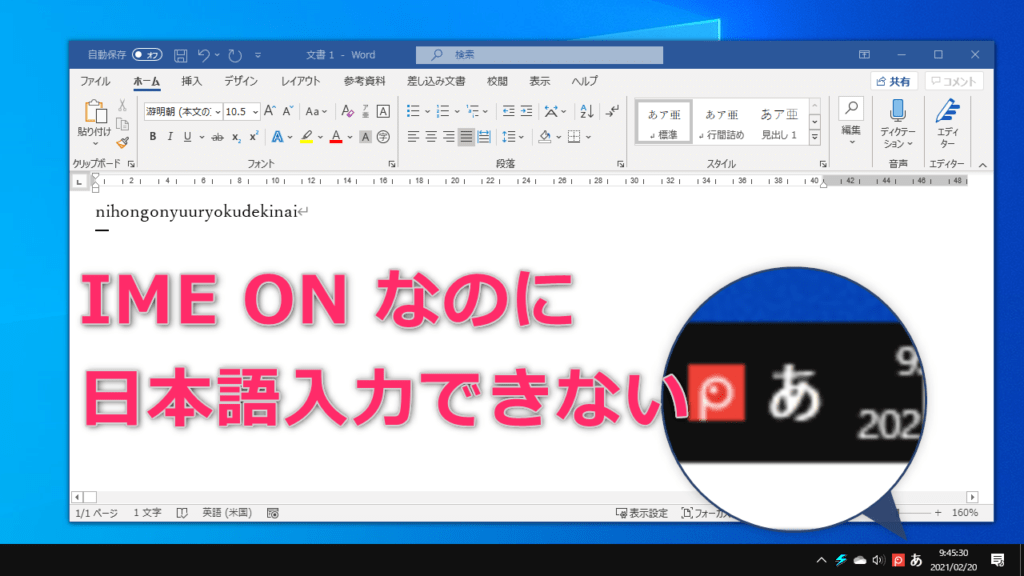Open the 挿入 ribbon tab

point(192,81)
